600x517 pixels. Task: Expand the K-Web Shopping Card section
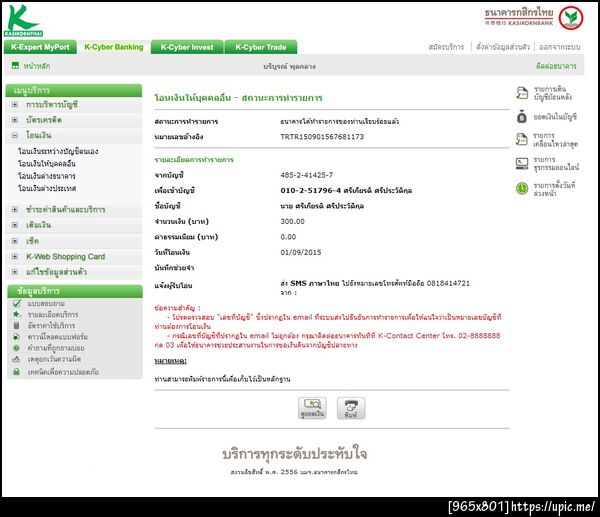click(15, 256)
